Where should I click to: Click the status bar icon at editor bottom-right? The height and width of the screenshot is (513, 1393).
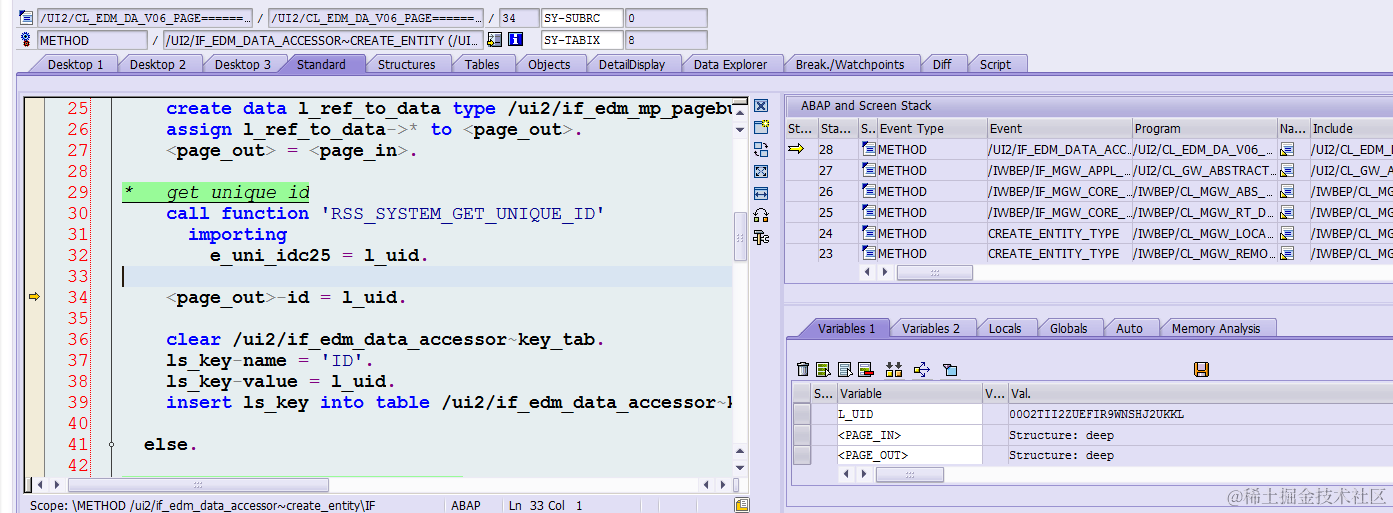pos(741,505)
